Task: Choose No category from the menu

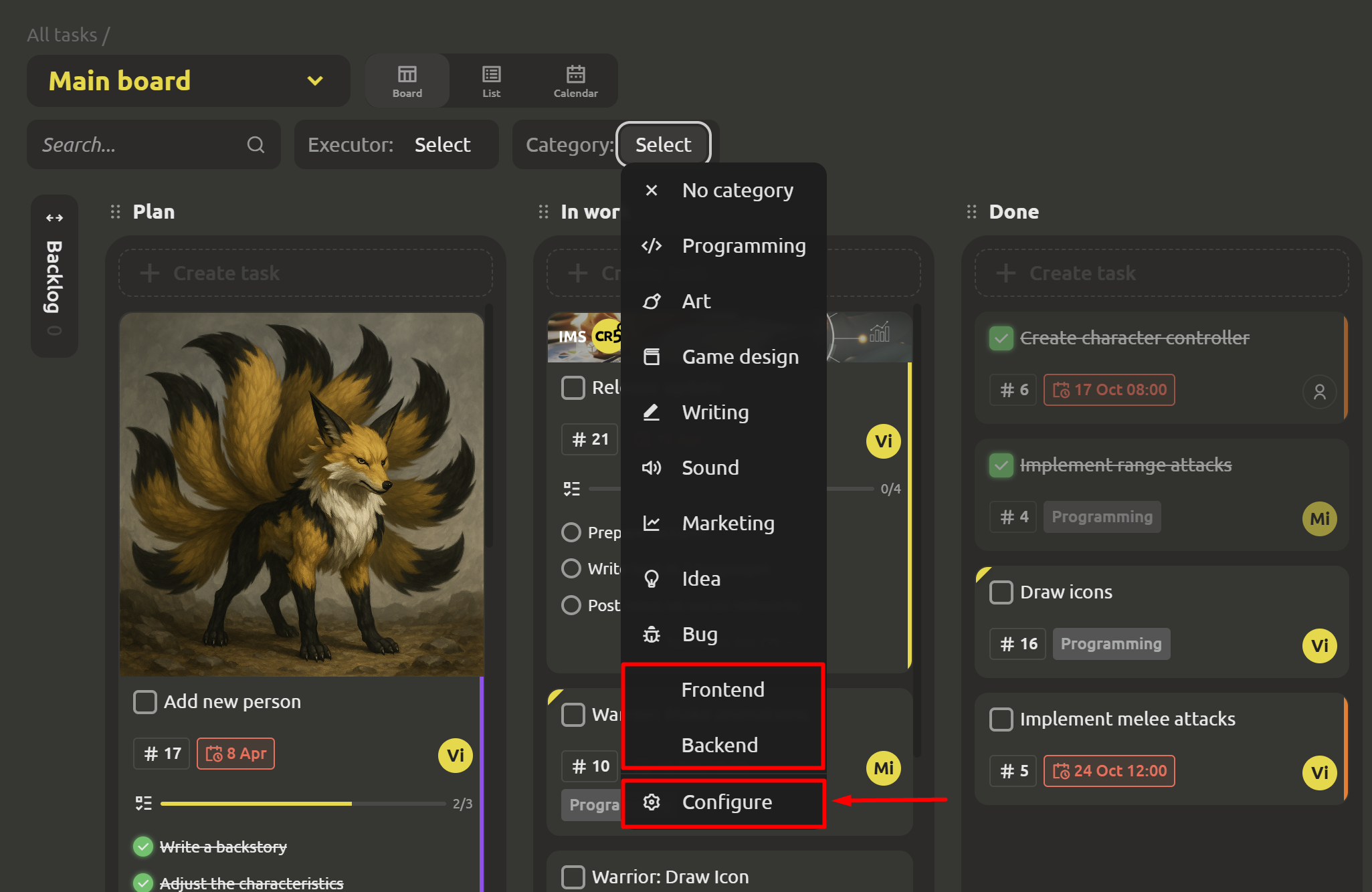Action: tap(723, 191)
